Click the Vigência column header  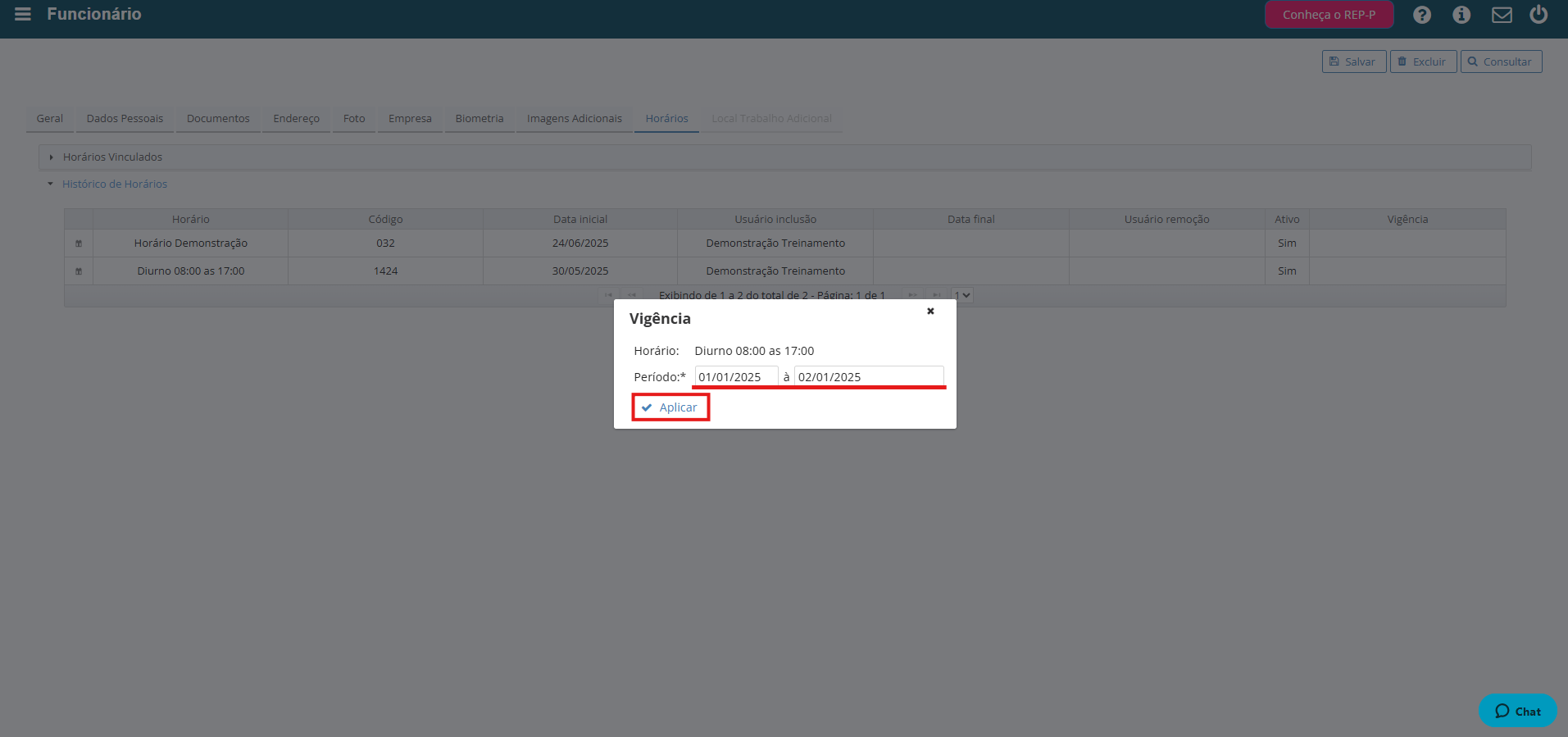coord(1407,219)
